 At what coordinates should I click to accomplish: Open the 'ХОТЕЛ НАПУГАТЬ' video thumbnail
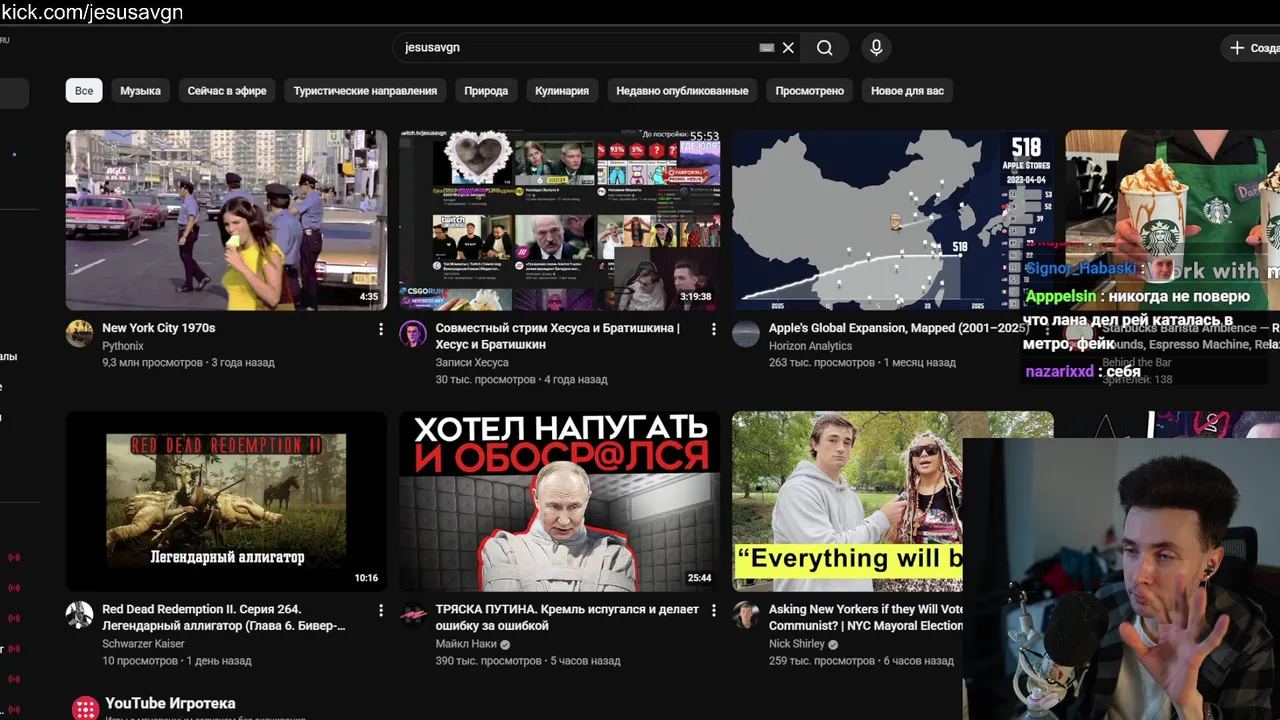click(559, 501)
